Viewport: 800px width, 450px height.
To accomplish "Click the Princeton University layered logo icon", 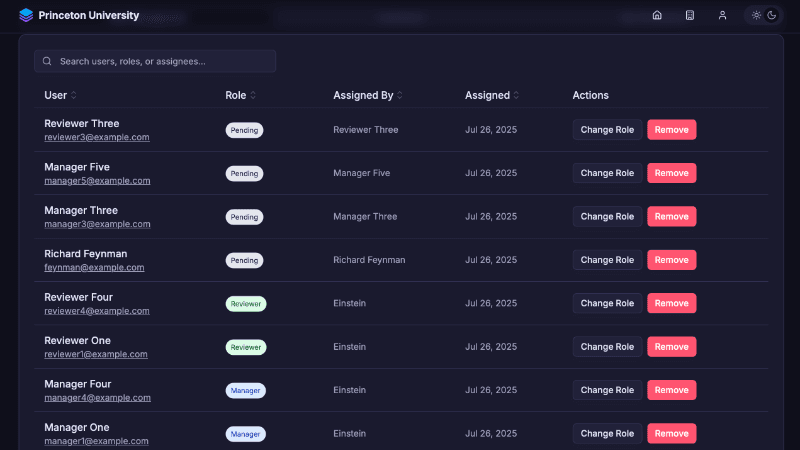I will [x=26, y=15].
